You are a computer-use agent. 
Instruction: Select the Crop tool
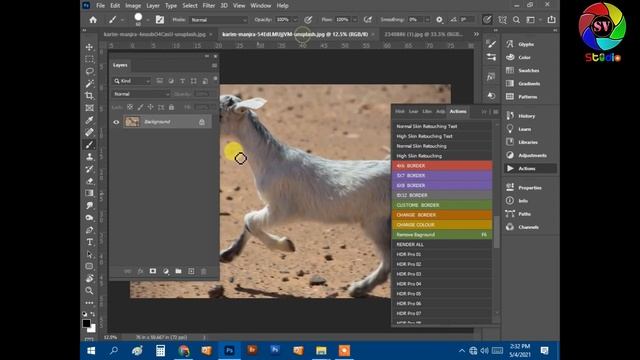point(89,96)
